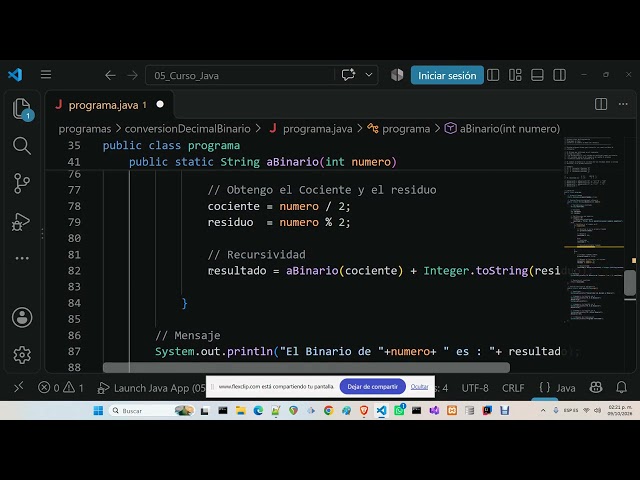Image resolution: width=640 pixels, height=480 pixels.
Task: Click in the cociente = numero / 2 line
Action: click(x=279, y=206)
